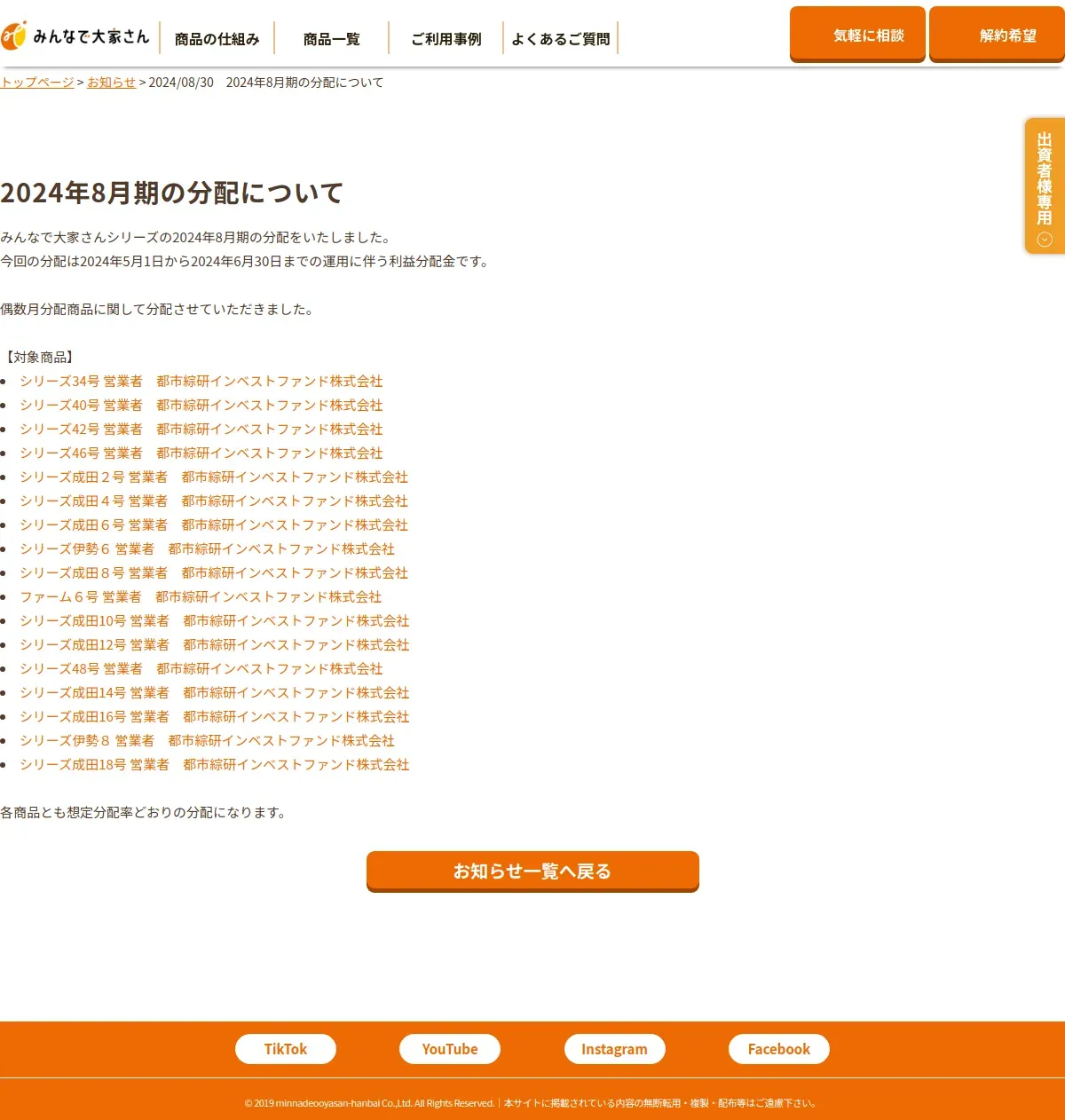The image size is (1065, 1120).
Task: Open シリーズ成田14号 product link
Action: 215,693
